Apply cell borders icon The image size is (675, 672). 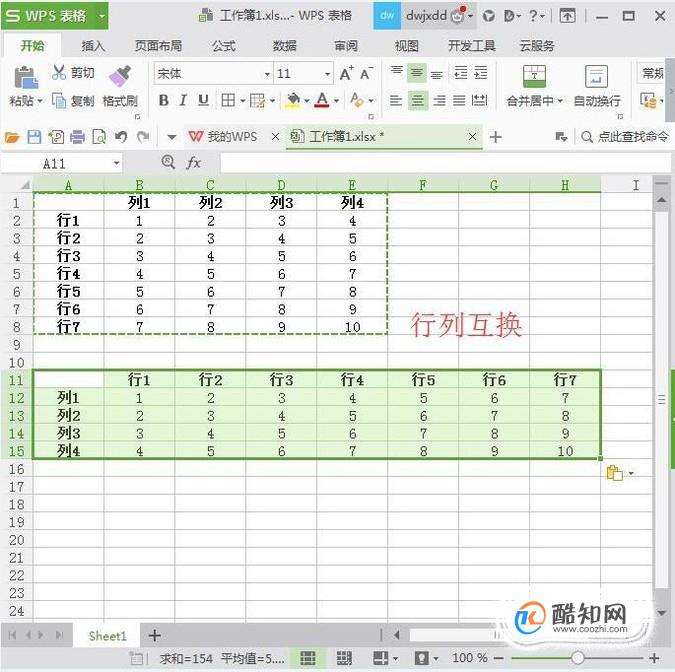[x=228, y=101]
